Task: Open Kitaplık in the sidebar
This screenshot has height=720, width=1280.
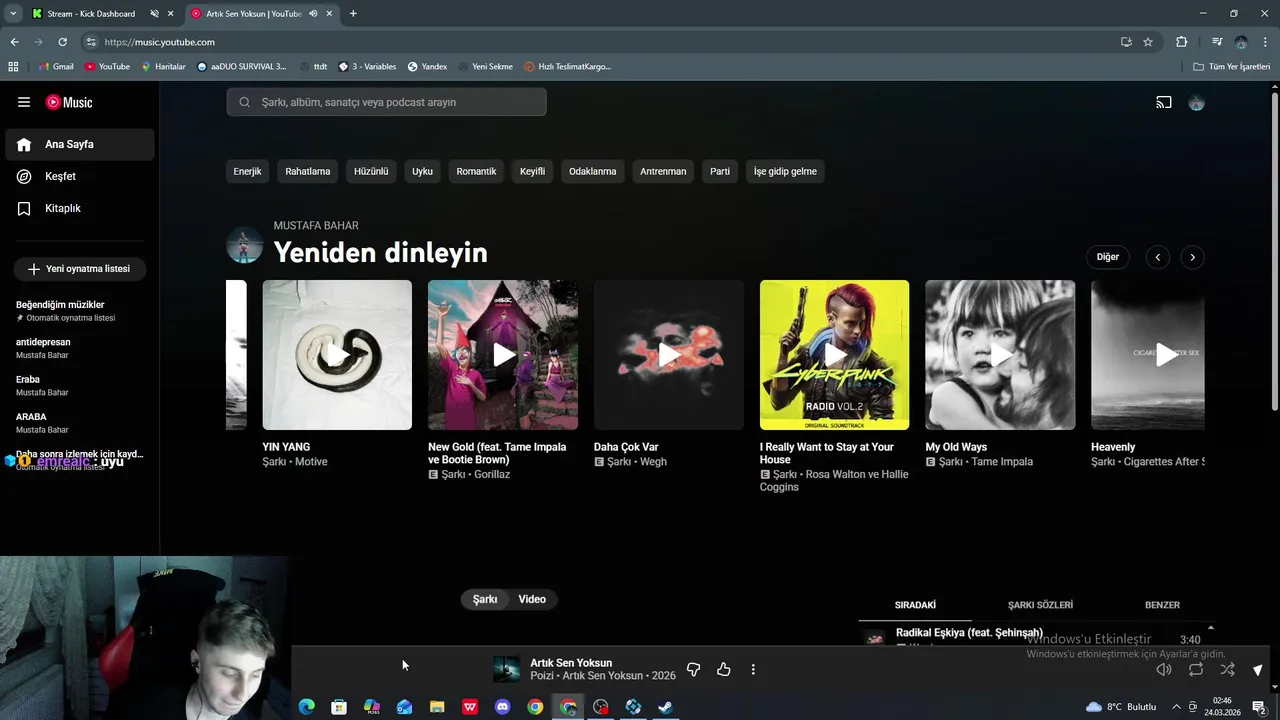Action: [x=80, y=208]
